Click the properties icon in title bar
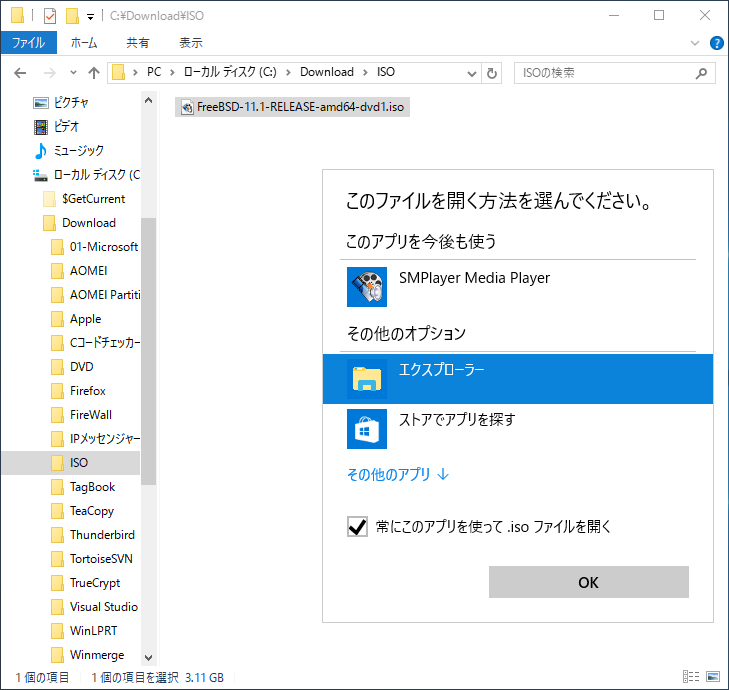The height and width of the screenshot is (690, 729). click(x=50, y=16)
